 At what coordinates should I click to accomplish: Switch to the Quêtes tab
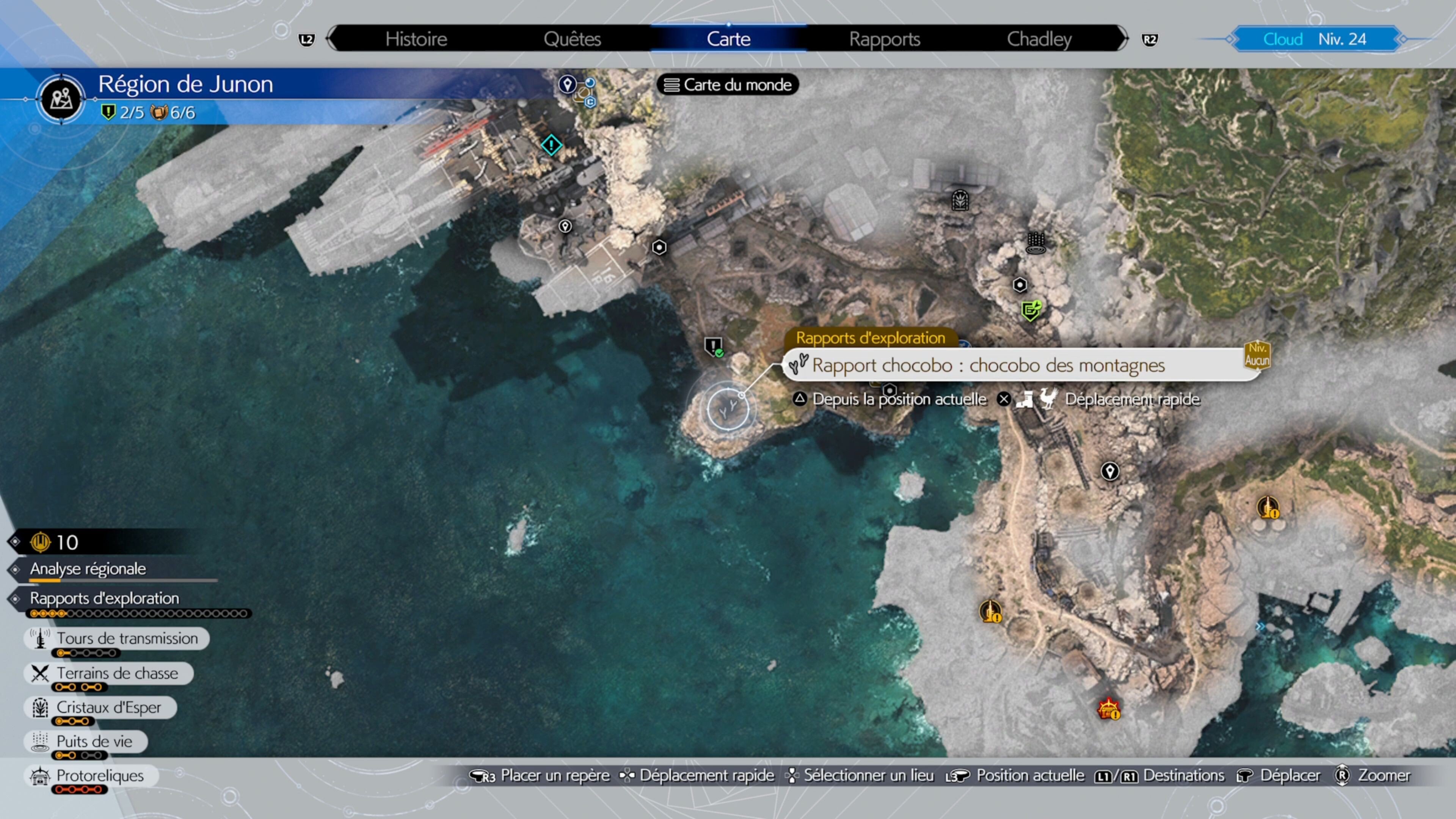[572, 39]
